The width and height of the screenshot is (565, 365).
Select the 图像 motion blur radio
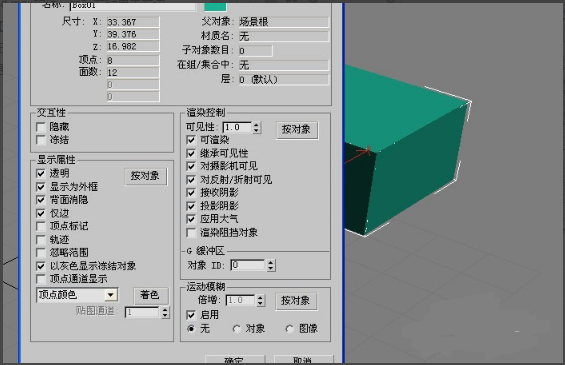point(289,329)
